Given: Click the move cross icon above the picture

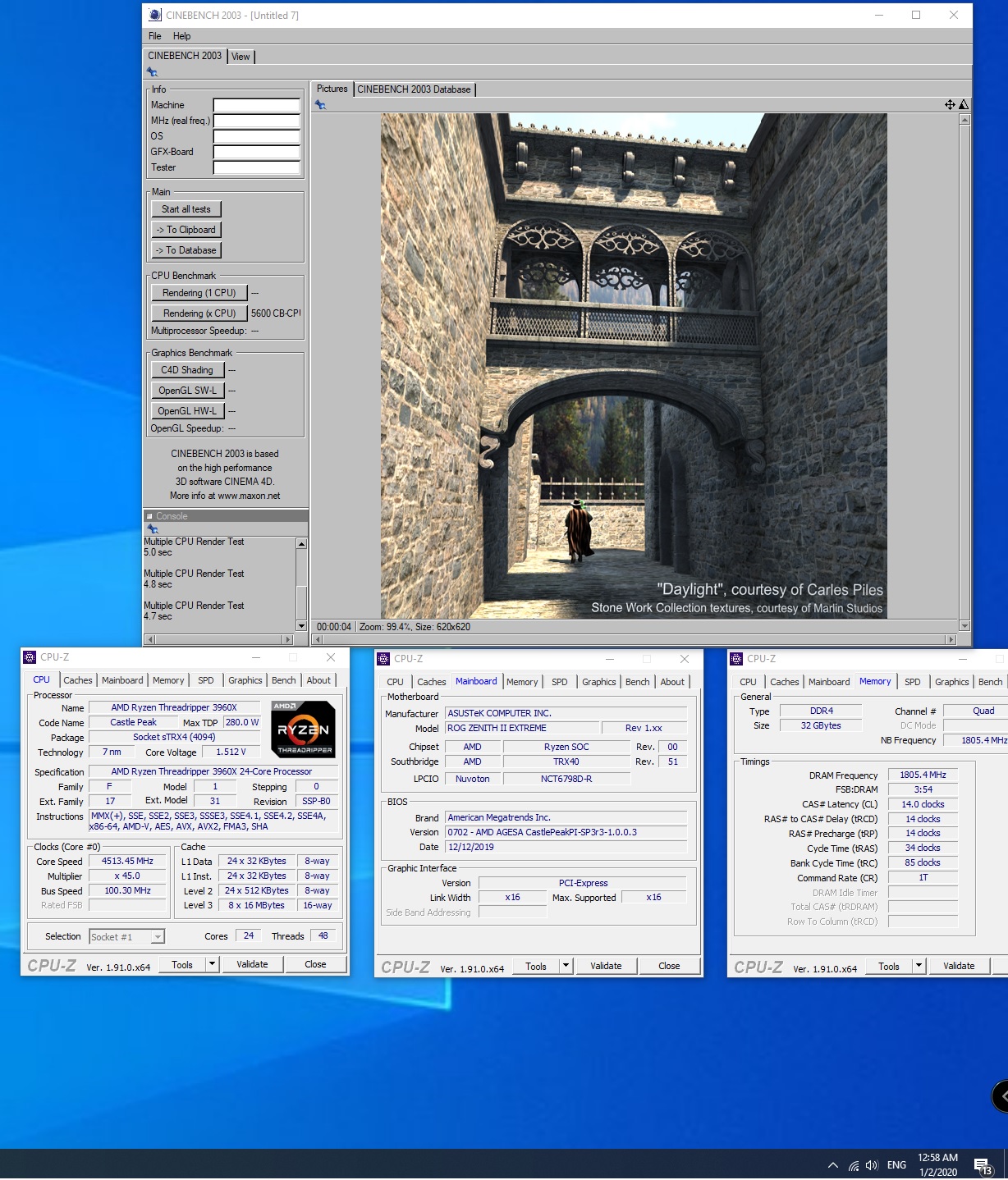Looking at the screenshot, I should [x=950, y=105].
